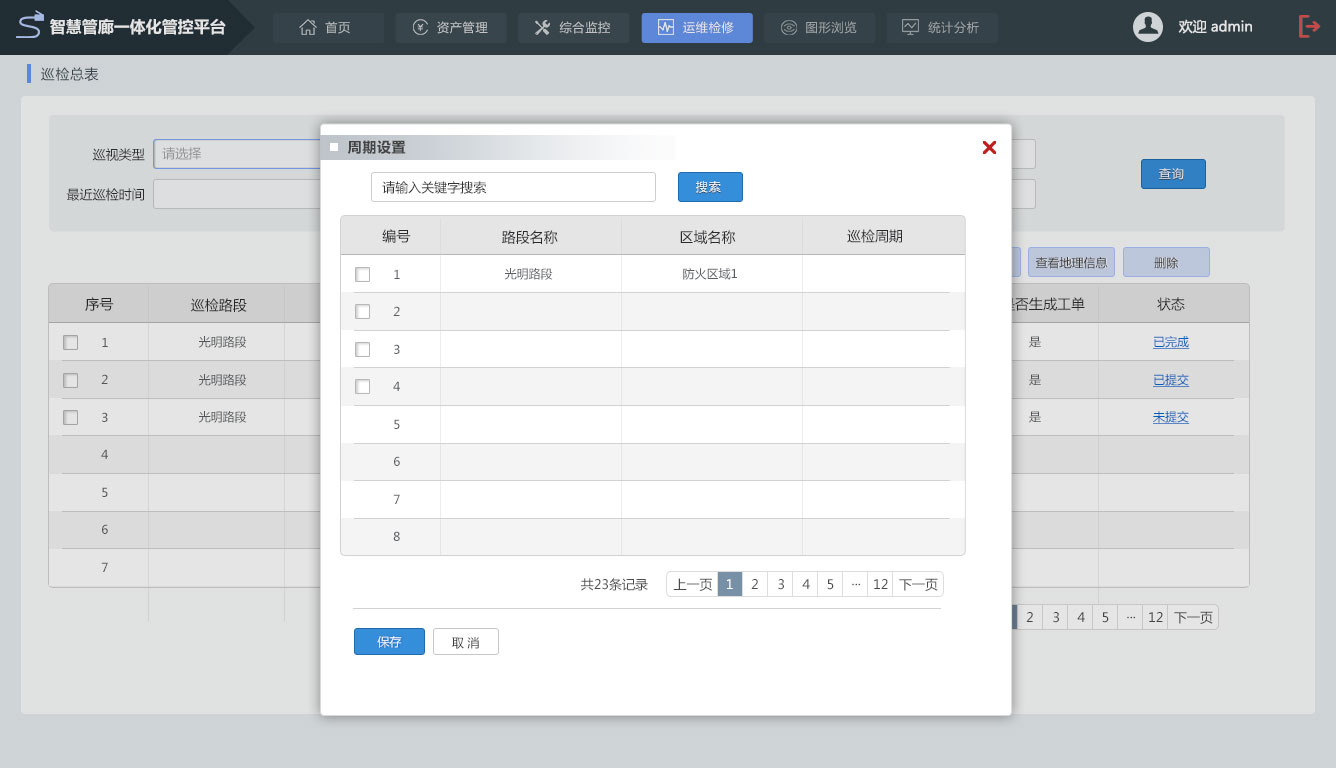Select the 运维检修 maintenance tab
1336x768 pixels.
pyautogui.click(x=696, y=28)
